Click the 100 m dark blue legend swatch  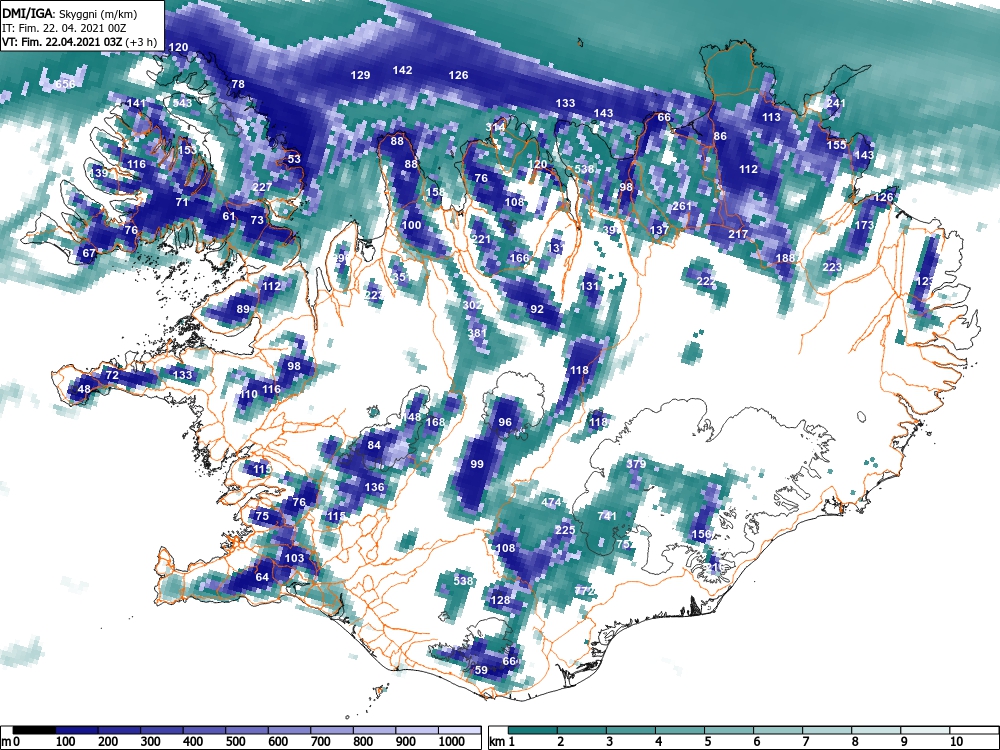pyautogui.click(x=77, y=730)
